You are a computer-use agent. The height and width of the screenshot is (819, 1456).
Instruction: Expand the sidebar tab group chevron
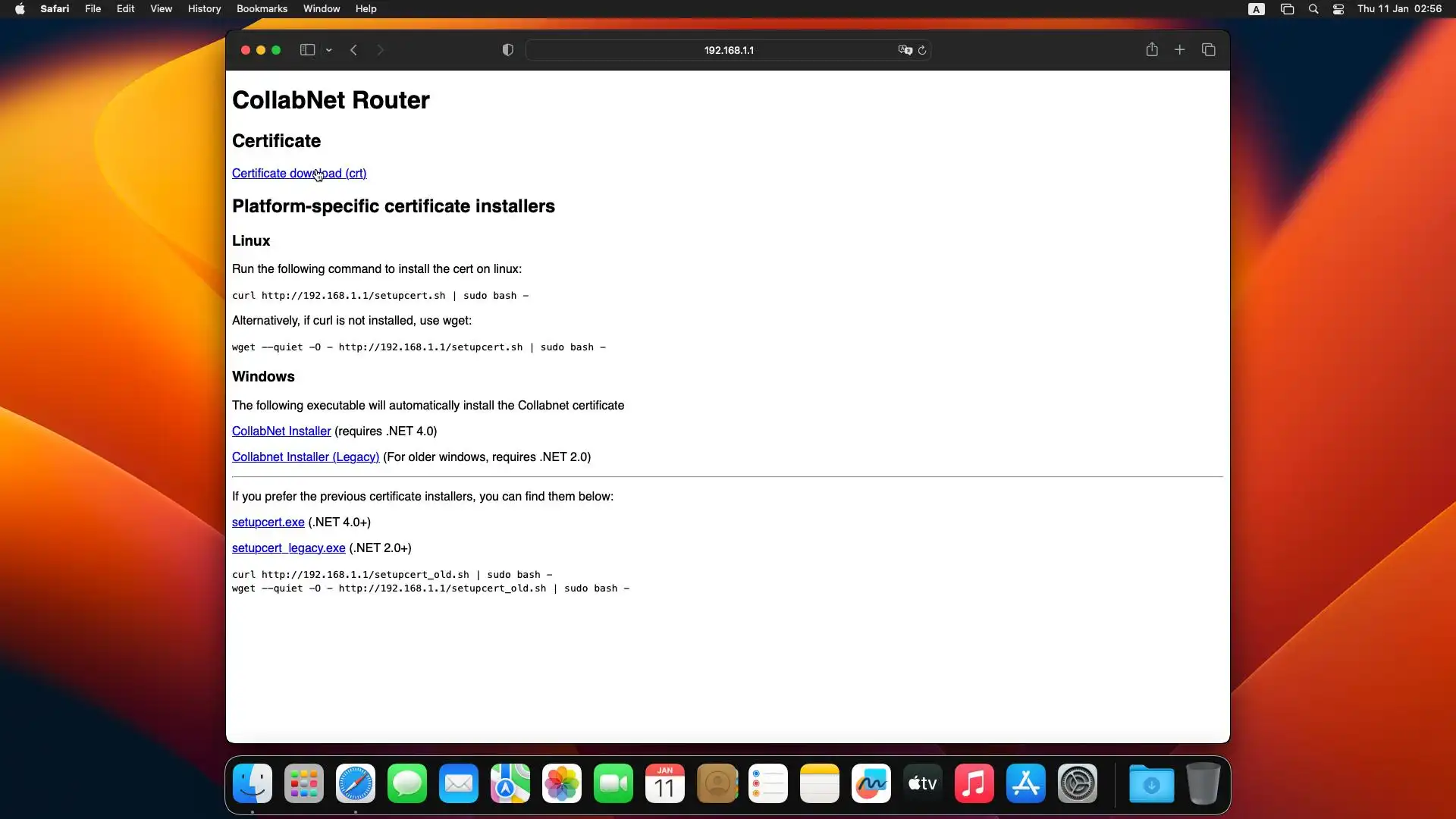[329, 50]
